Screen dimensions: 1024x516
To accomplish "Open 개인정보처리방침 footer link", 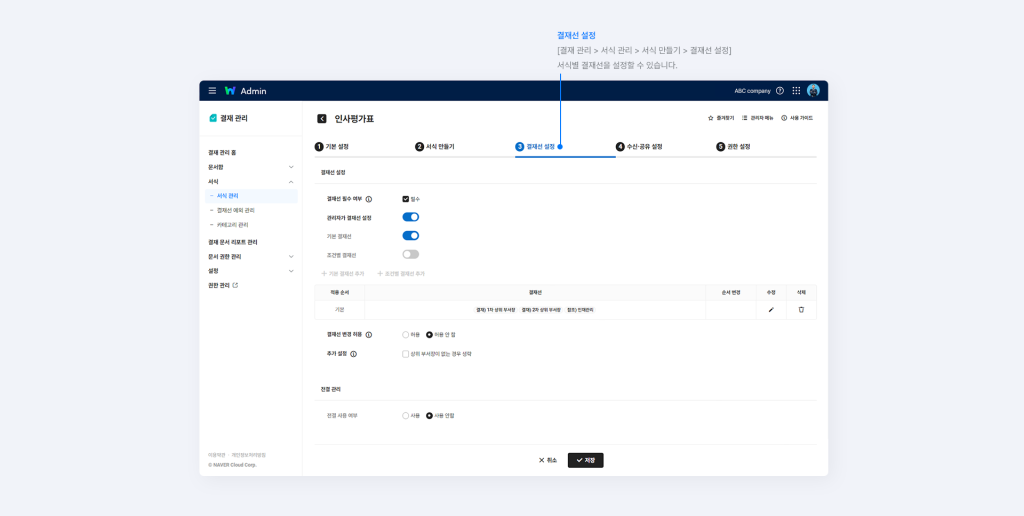I will pos(249,455).
